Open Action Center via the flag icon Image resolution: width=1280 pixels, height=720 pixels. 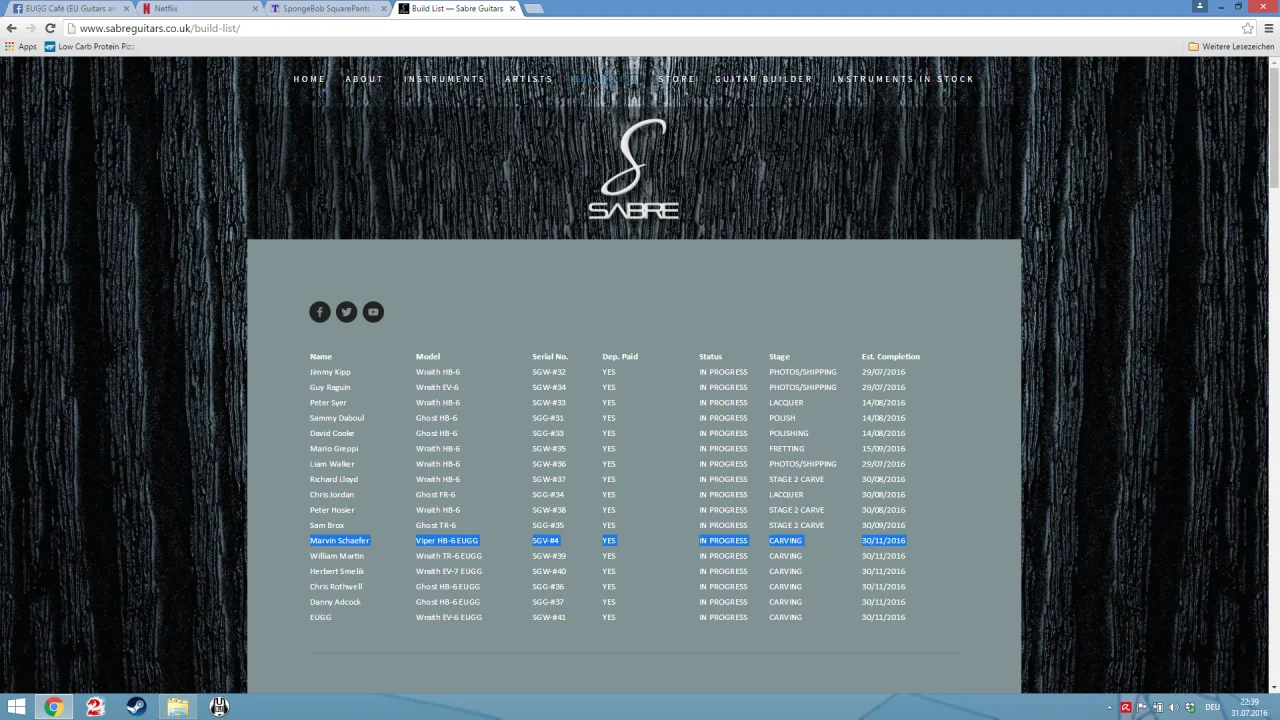1142,707
